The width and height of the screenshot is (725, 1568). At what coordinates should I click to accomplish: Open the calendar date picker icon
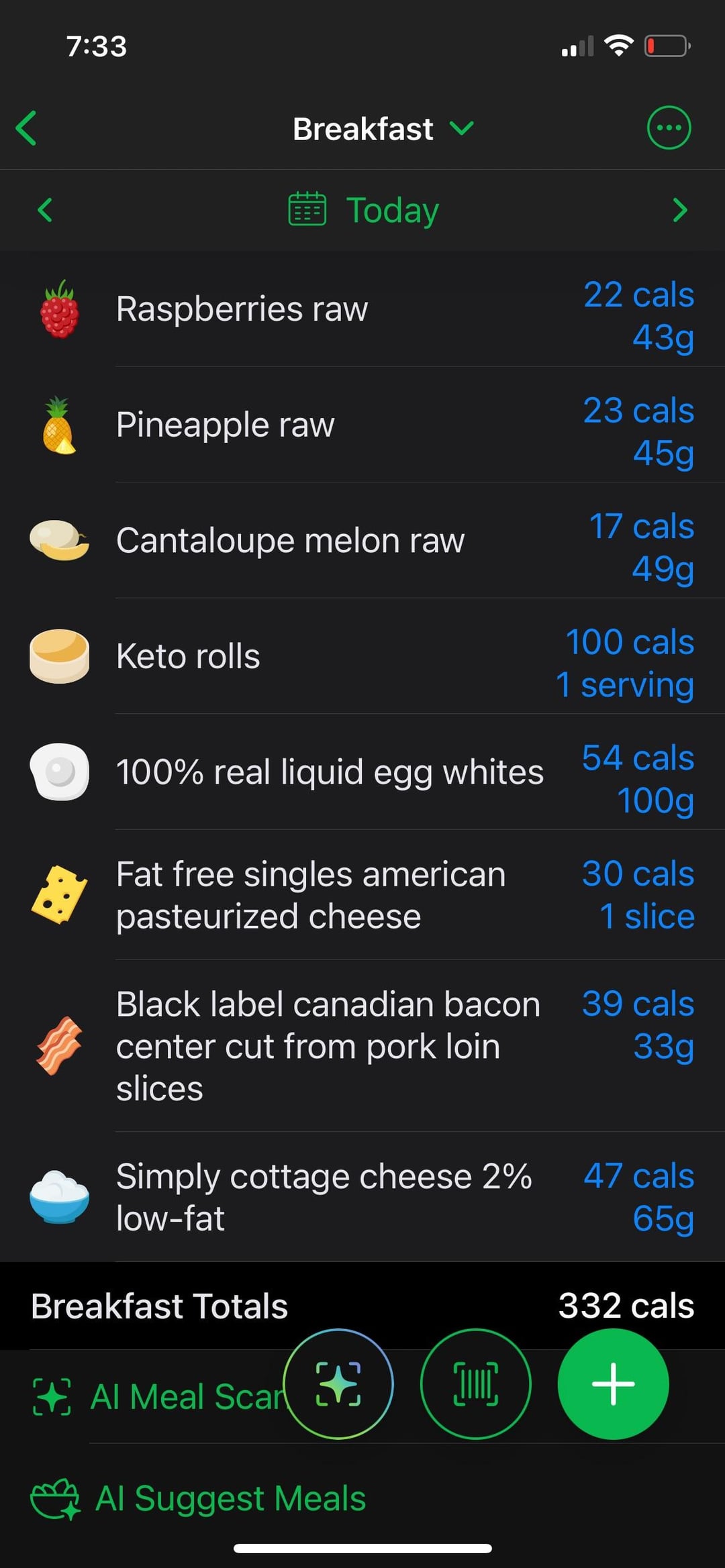pos(307,210)
